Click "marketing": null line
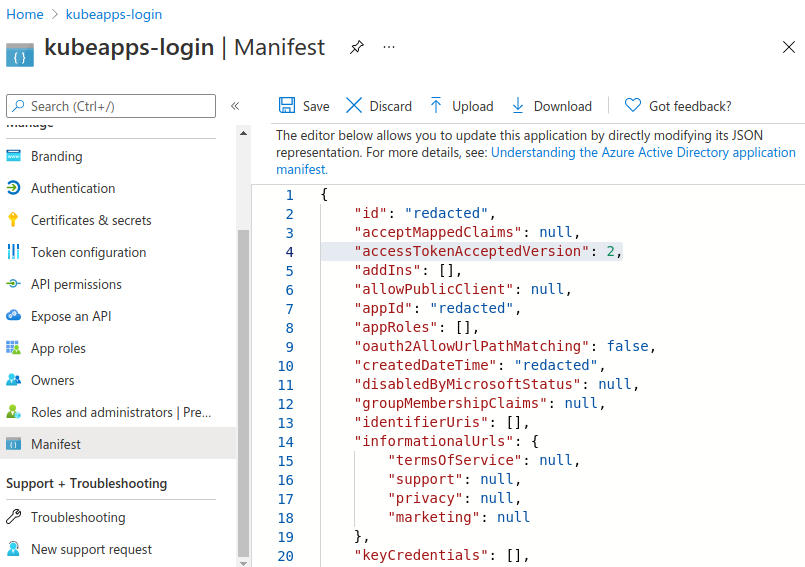The height and width of the screenshot is (567, 805). tap(458, 517)
